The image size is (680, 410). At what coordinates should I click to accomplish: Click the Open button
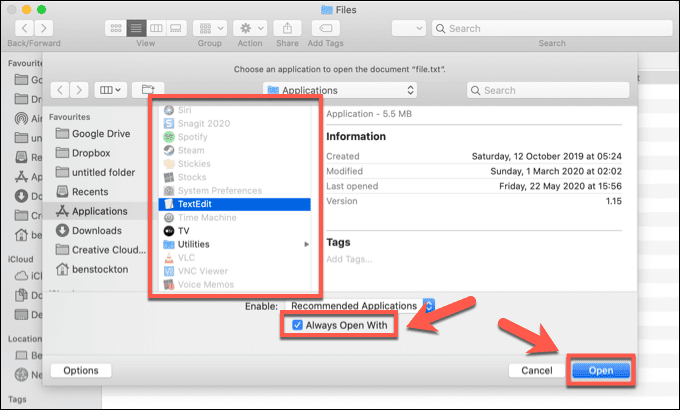pyautogui.click(x=601, y=371)
